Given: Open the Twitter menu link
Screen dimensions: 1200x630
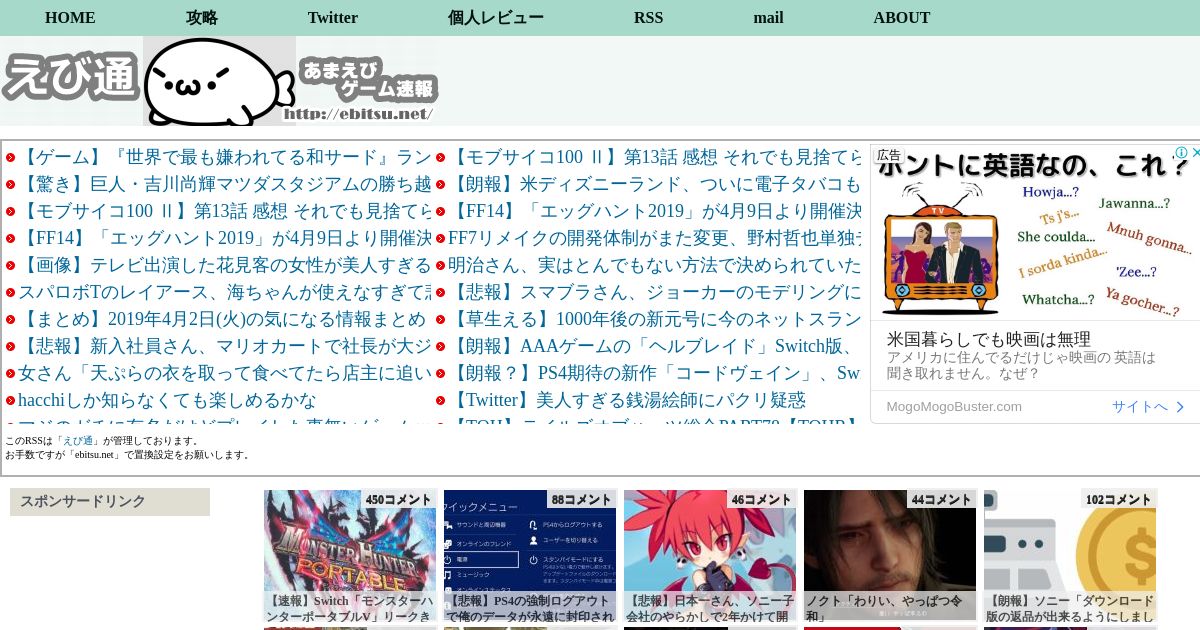Looking at the screenshot, I should tap(333, 18).
